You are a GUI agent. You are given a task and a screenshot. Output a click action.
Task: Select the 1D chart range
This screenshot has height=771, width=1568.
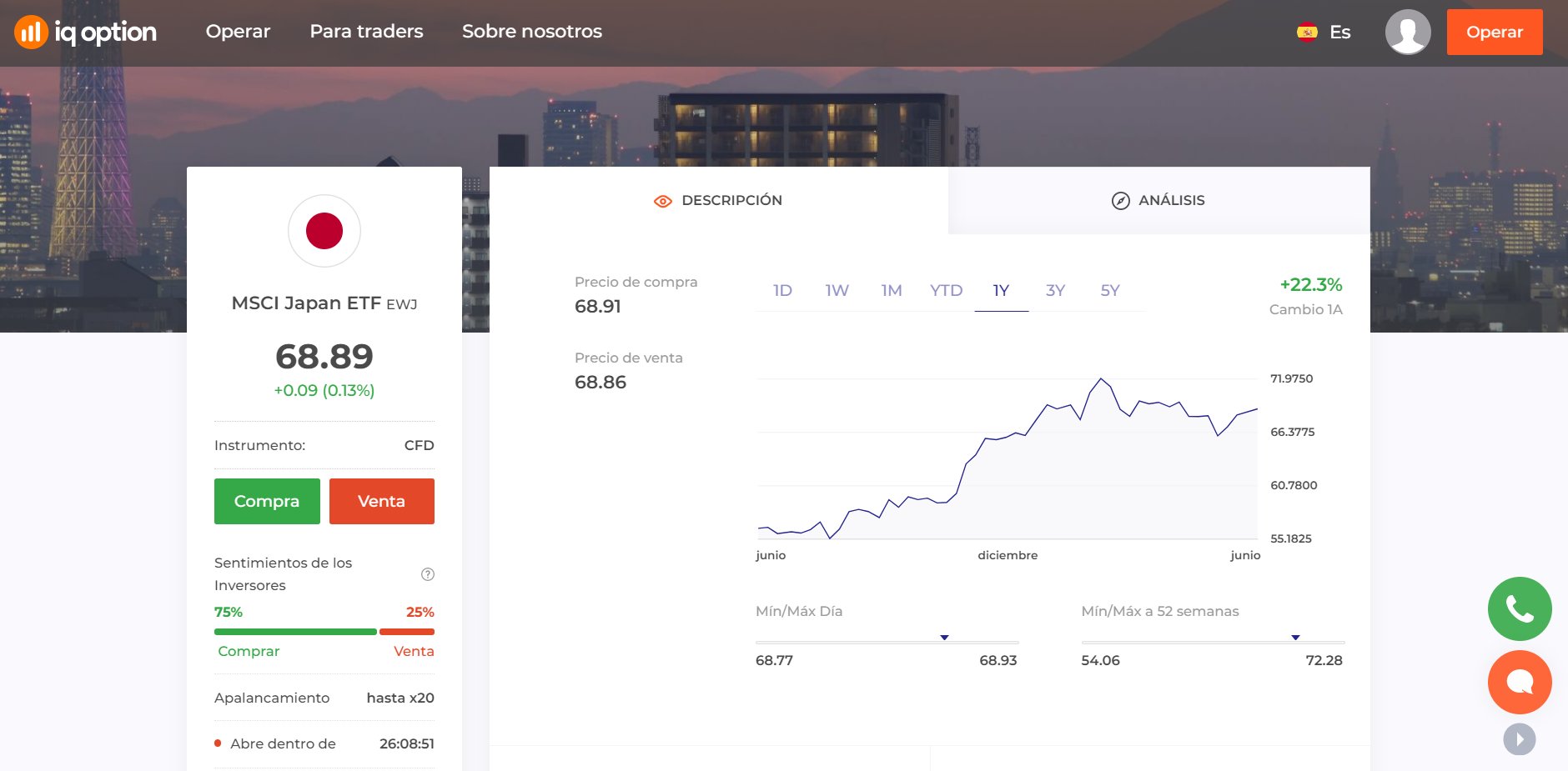tap(782, 291)
